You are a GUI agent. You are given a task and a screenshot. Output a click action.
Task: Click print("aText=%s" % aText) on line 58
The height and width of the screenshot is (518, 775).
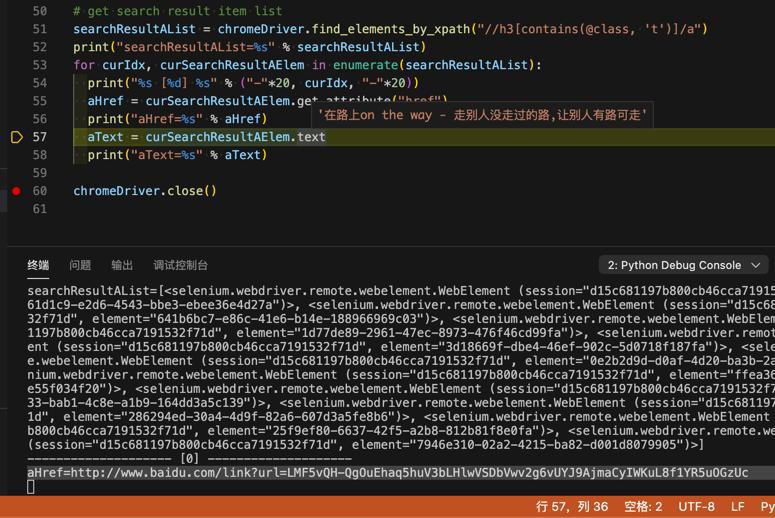point(177,155)
